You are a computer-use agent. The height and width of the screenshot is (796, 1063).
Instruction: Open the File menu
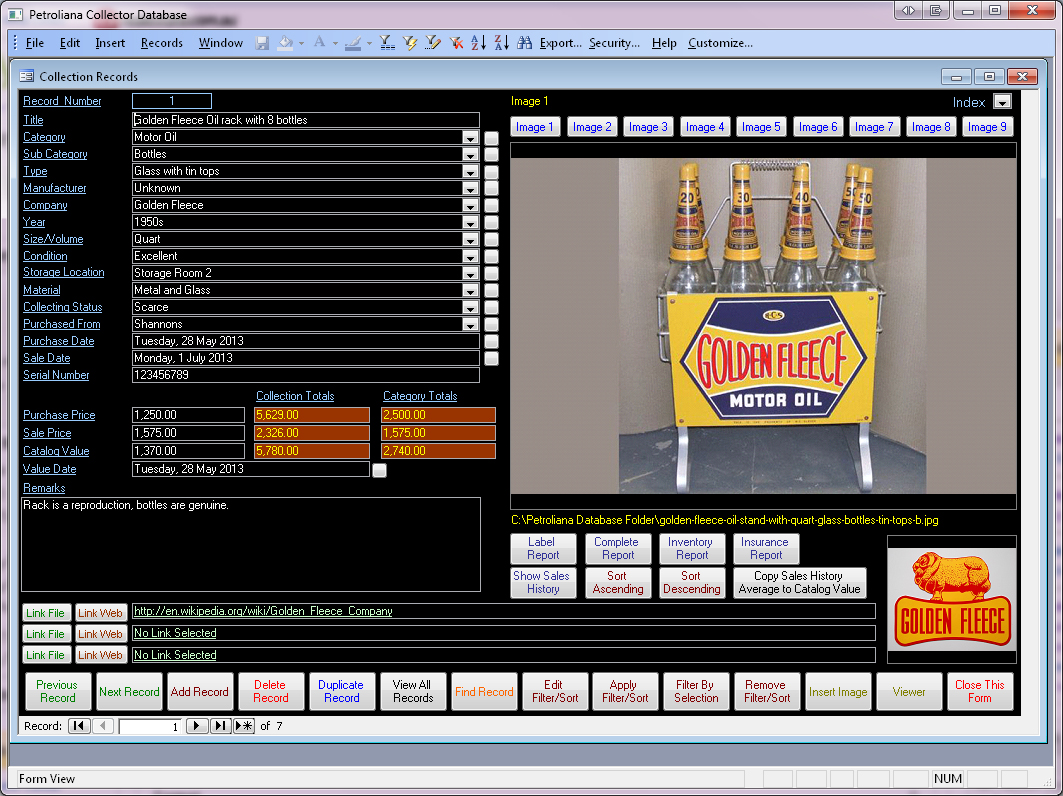pos(35,43)
